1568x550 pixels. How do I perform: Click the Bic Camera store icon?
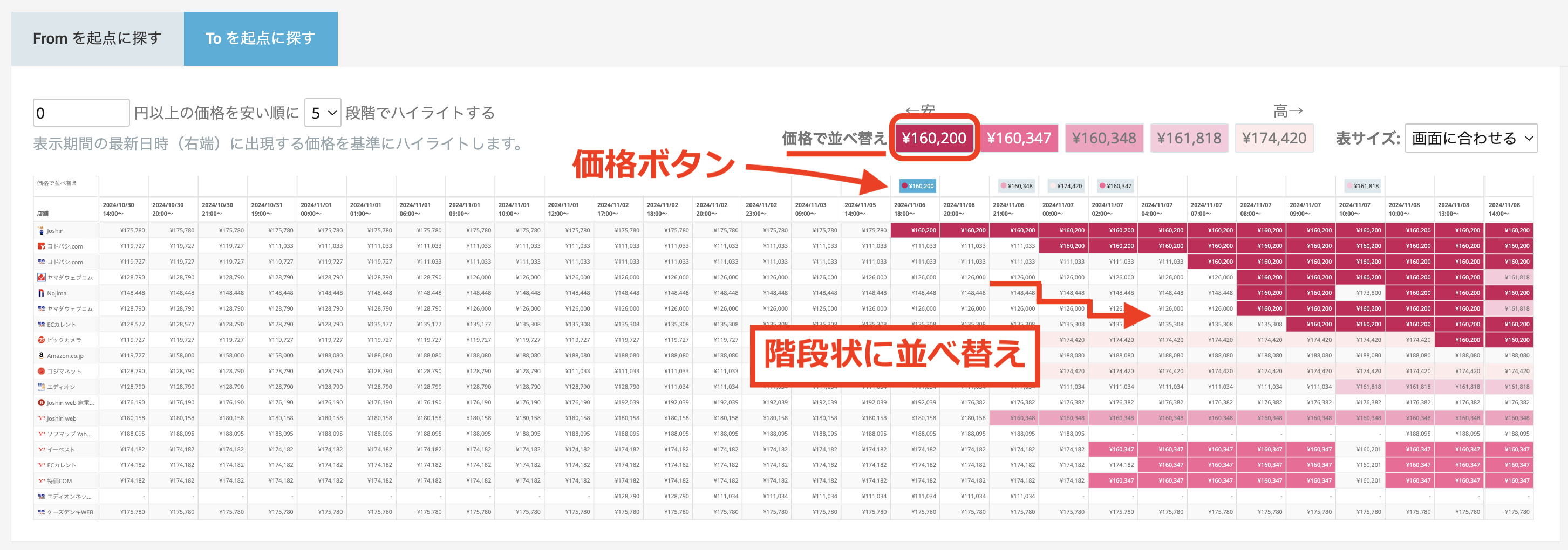click(41, 340)
